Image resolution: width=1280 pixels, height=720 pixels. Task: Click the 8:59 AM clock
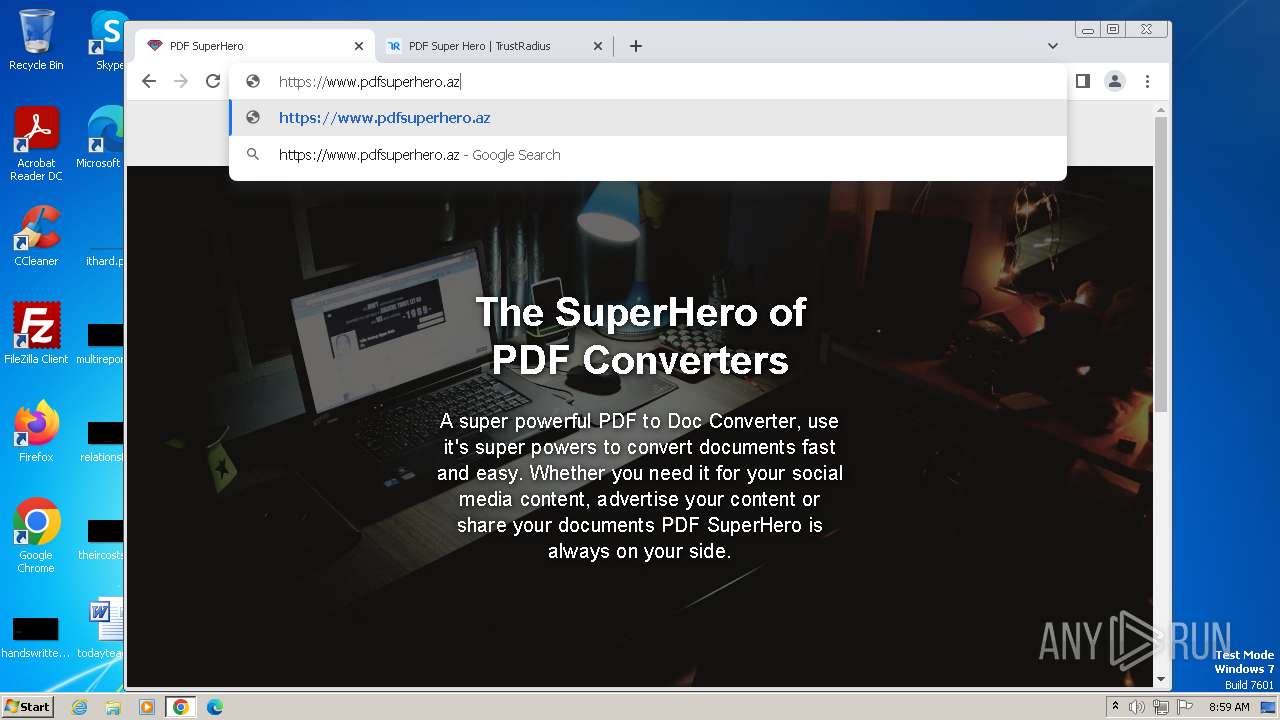pos(1229,707)
